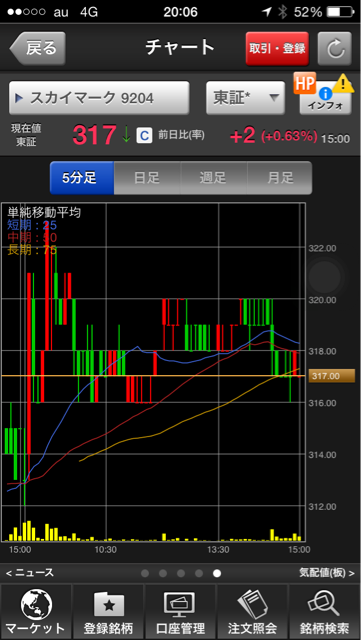The height and width of the screenshot is (640, 361).
Task: Open the 口座管理 monitor tab
Action: 180,612
